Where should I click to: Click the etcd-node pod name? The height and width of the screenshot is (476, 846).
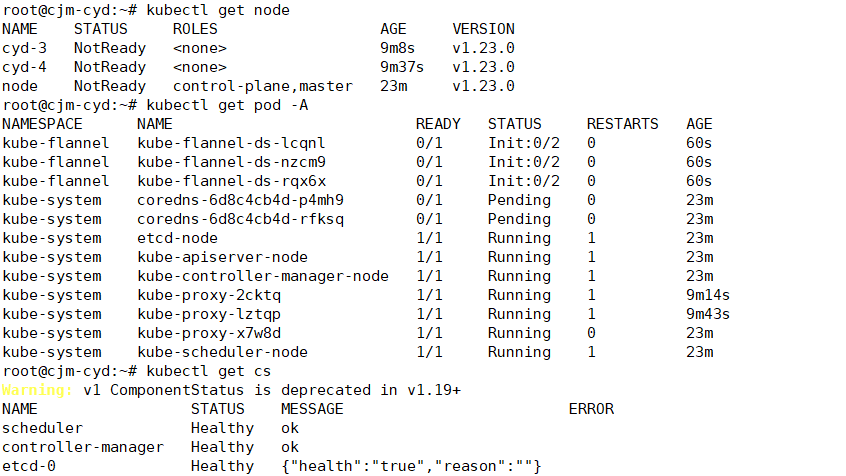178,238
